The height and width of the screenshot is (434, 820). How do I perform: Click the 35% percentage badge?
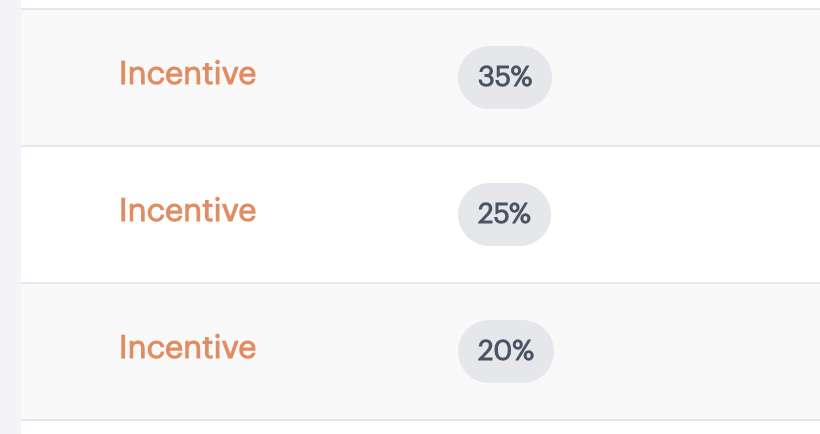tap(505, 77)
